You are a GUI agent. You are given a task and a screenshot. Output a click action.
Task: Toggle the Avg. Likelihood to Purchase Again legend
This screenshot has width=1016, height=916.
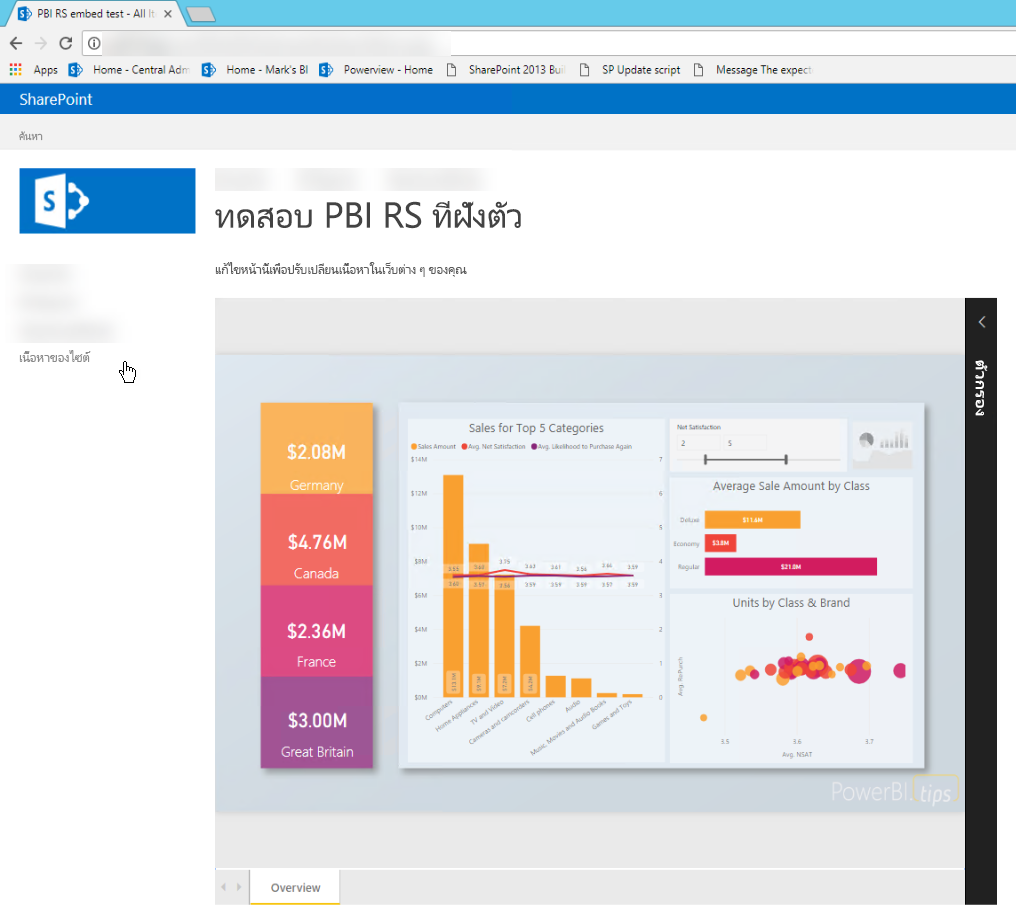coord(582,445)
